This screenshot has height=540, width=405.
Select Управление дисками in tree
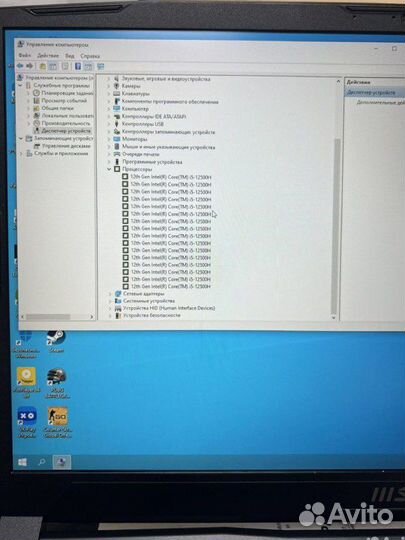tap(66, 146)
